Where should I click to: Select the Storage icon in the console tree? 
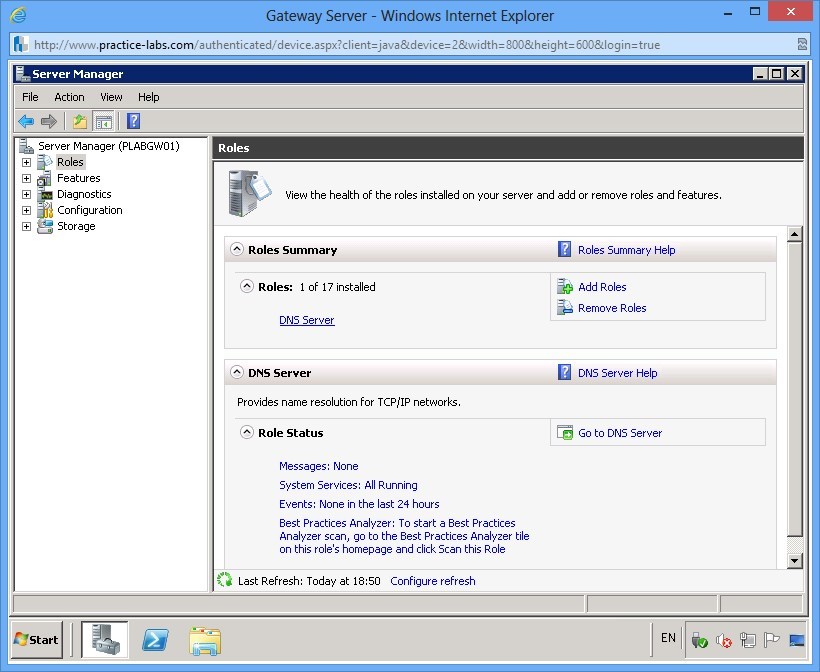click(44, 226)
